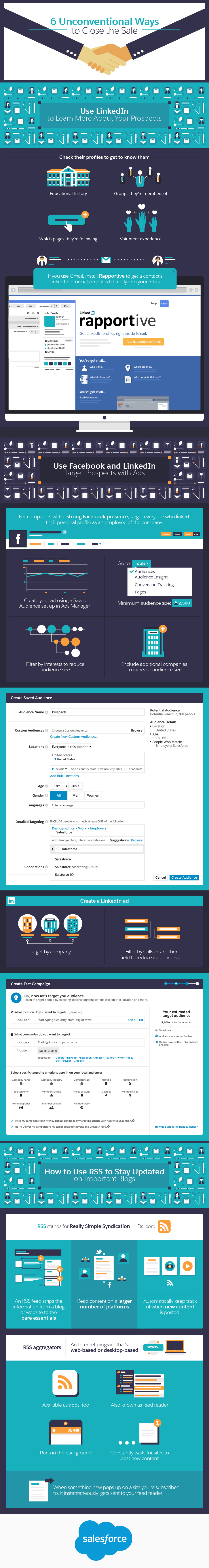
Task: Select the "All" gender option
Action: tap(59, 795)
